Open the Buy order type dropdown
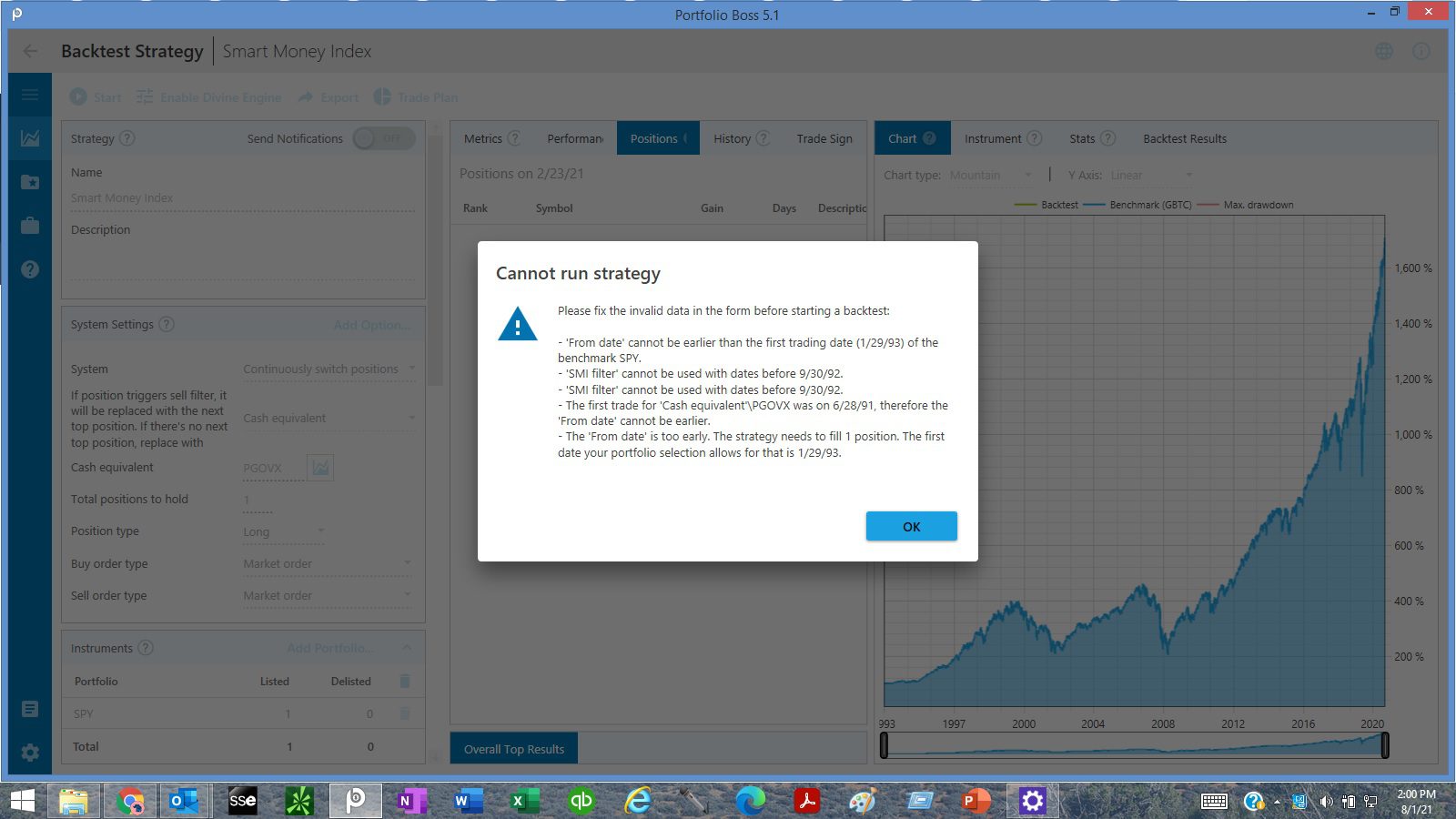 pyautogui.click(x=329, y=563)
